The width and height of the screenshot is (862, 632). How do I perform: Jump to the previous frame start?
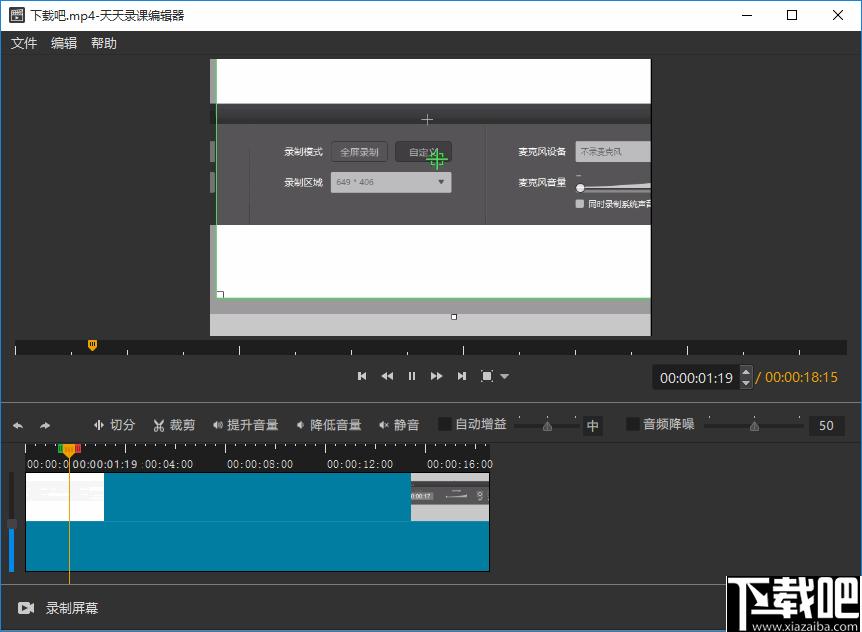coord(362,376)
